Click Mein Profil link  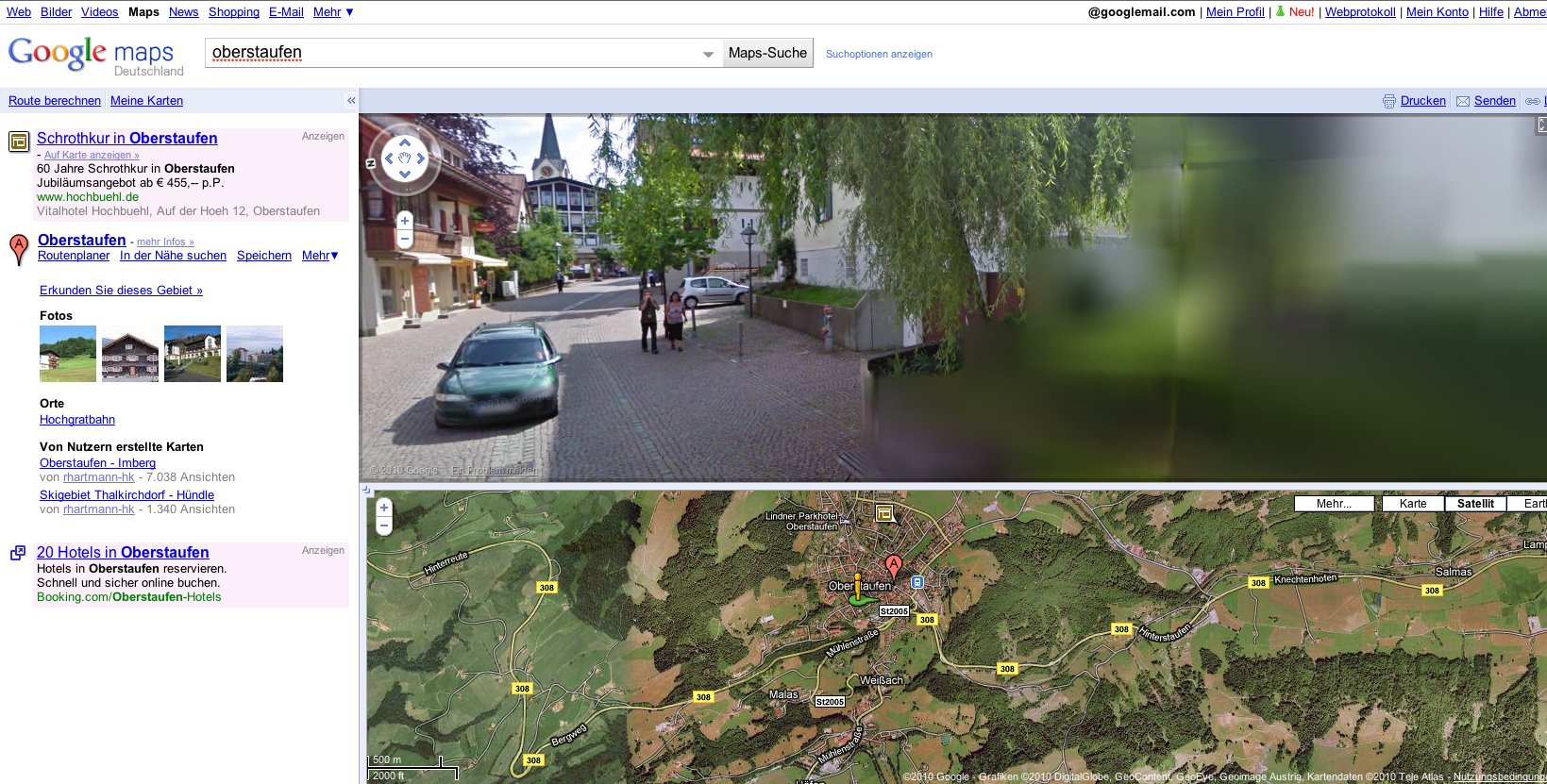click(1235, 12)
